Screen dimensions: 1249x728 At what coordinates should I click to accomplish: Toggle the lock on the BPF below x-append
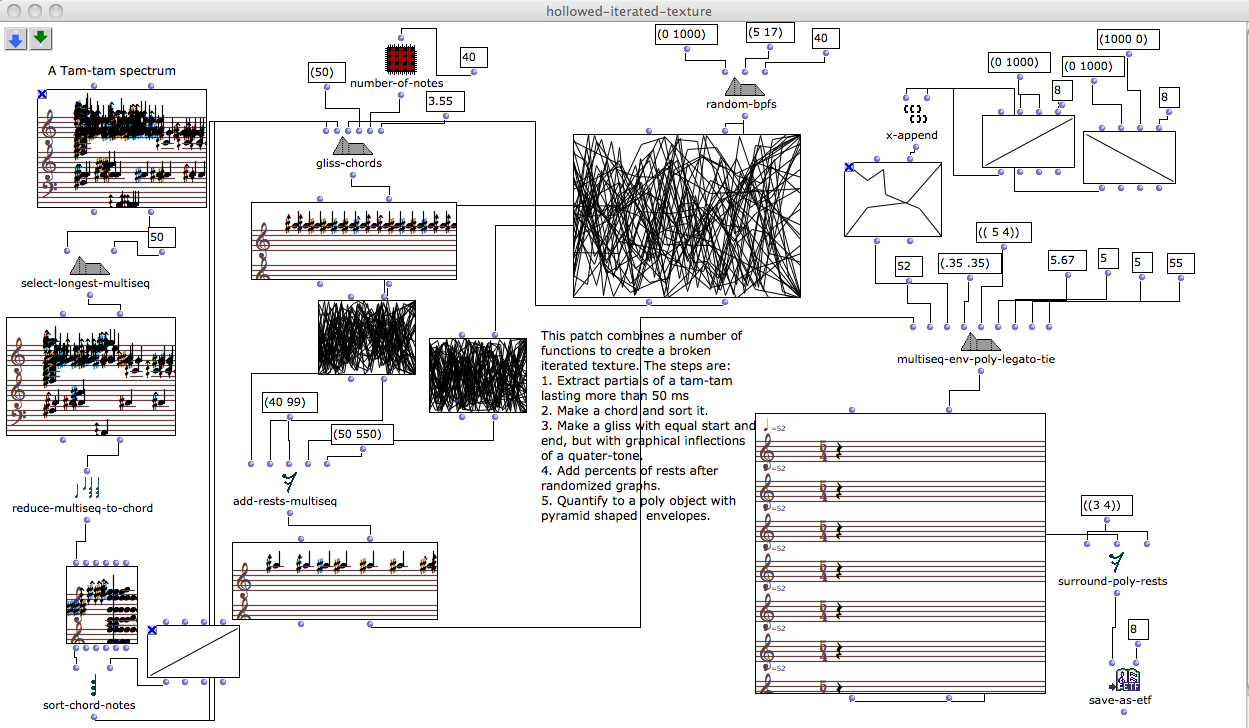849,167
